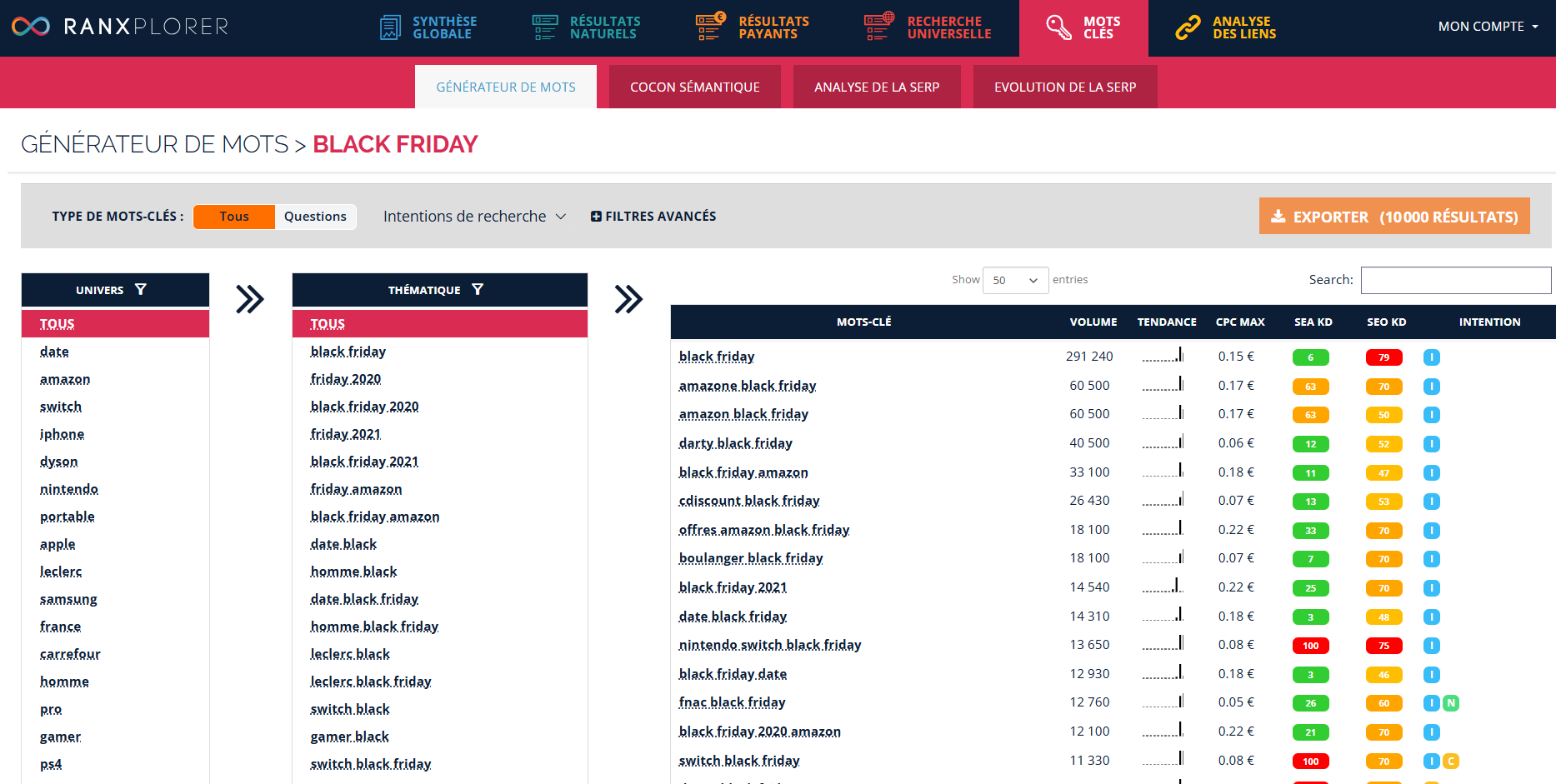Open Résultats Naturels section

pyautogui.click(x=587, y=27)
